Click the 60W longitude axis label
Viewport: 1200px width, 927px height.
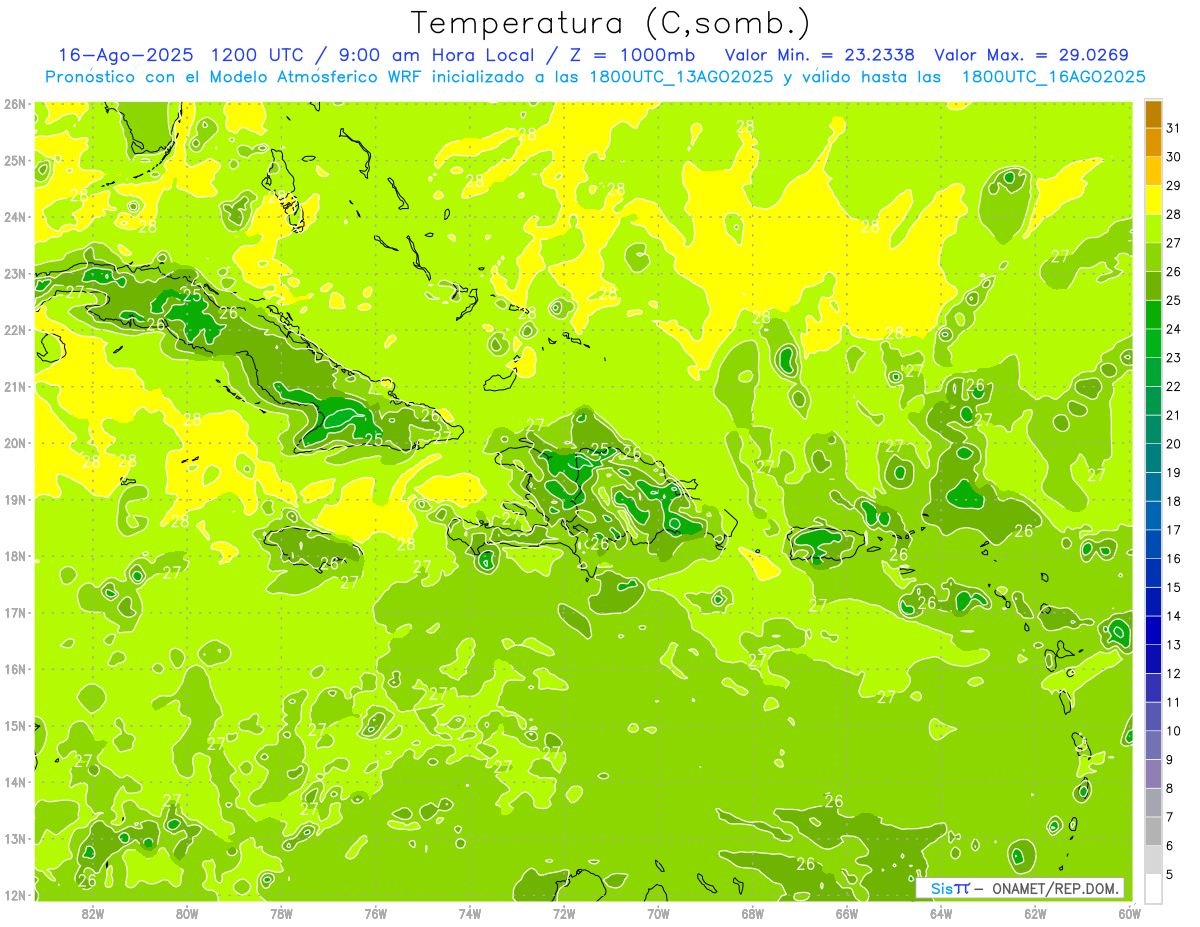click(1128, 914)
